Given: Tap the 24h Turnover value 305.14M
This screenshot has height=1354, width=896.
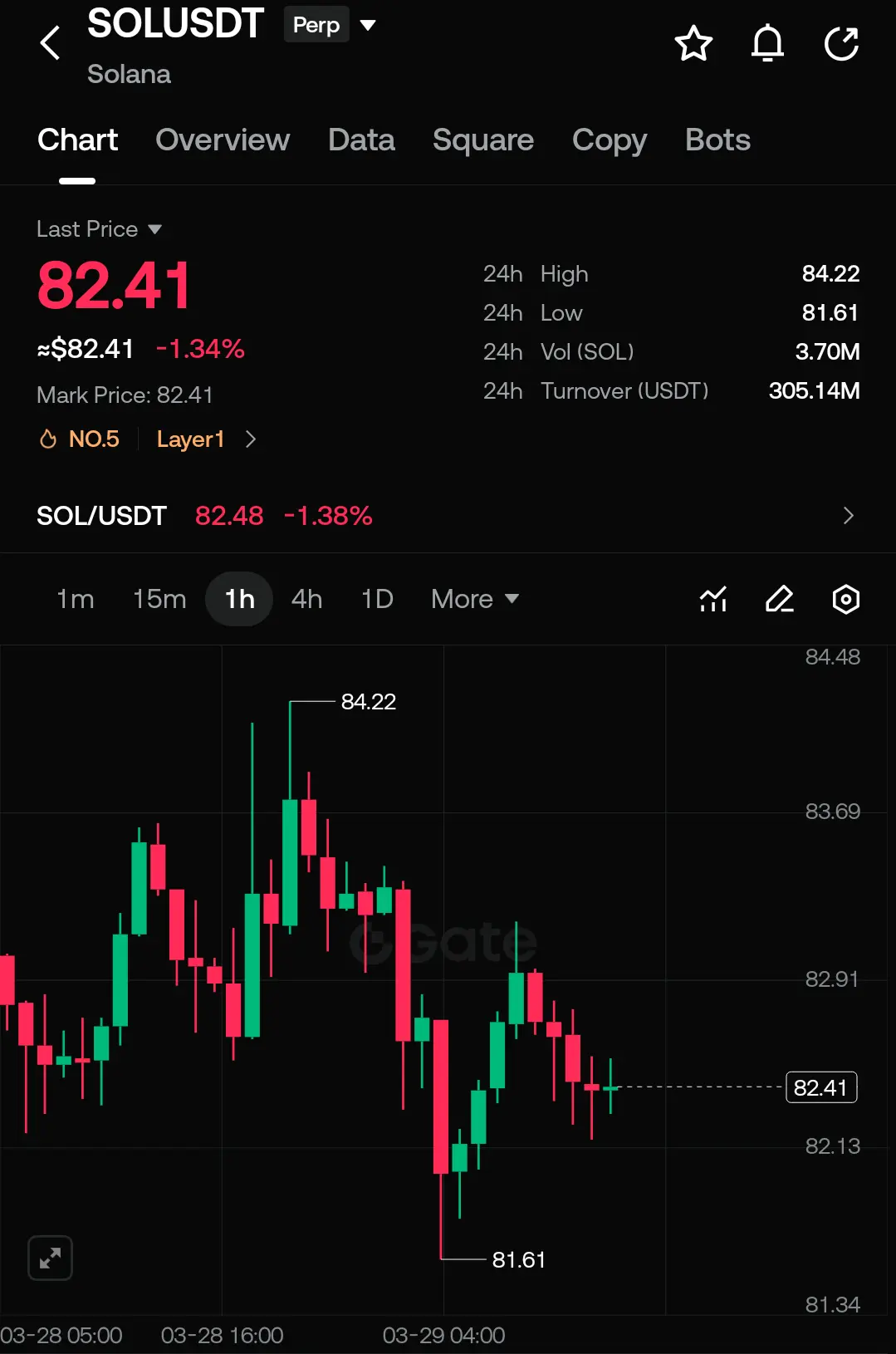Looking at the screenshot, I should click(814, 390).
